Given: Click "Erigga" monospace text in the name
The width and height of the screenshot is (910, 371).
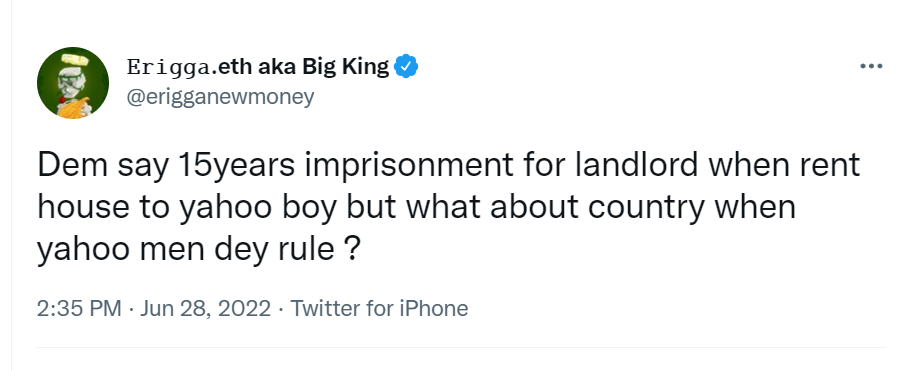Looking at the screenshot, I should 169,68.
